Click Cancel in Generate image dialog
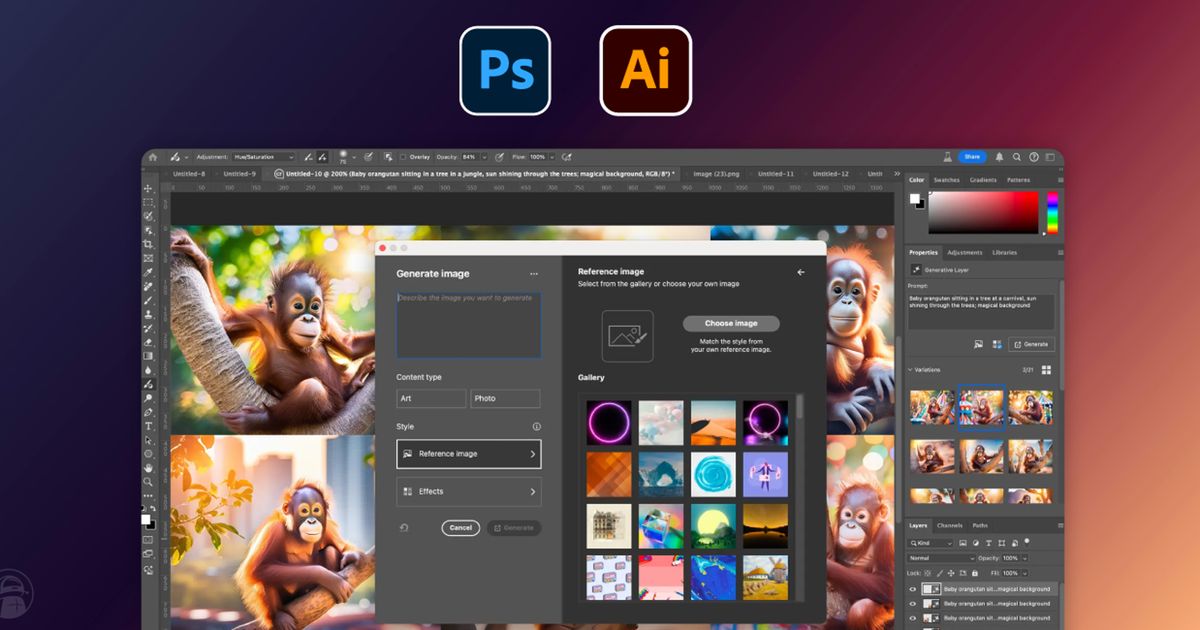The width and height of the screenshot is (1200, 630). [461, 528]
